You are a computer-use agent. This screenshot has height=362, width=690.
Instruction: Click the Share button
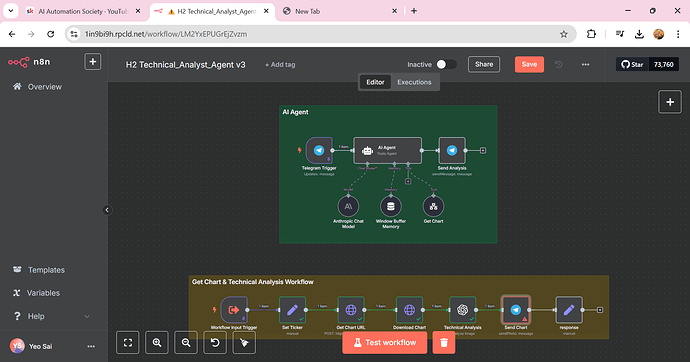tap(484, 64)
